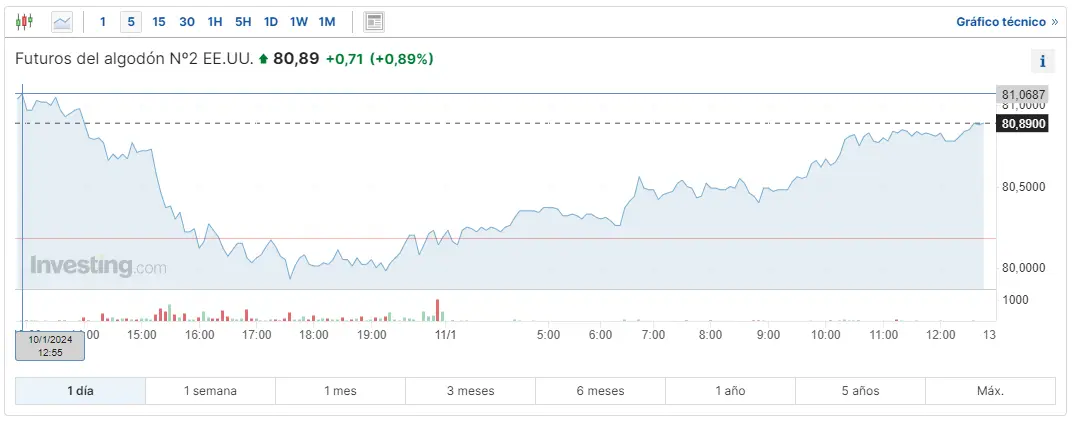Select the 1 minute interval
Screen dimensions: 1075x423
pos(103,21)
